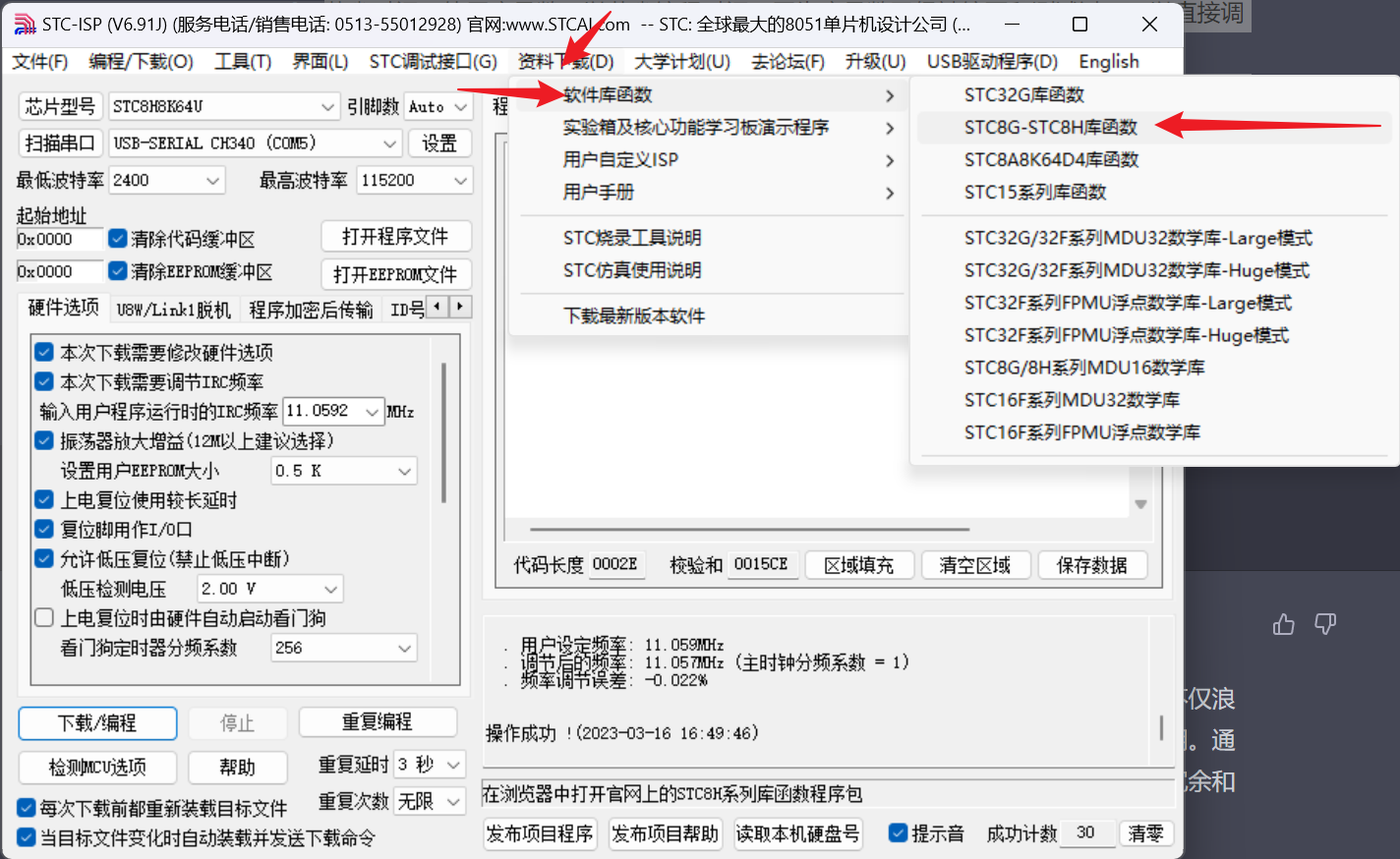This screenshot has height=859, width=1400.
Task: Click the 下载/编程 button
Action: [97, 723]
